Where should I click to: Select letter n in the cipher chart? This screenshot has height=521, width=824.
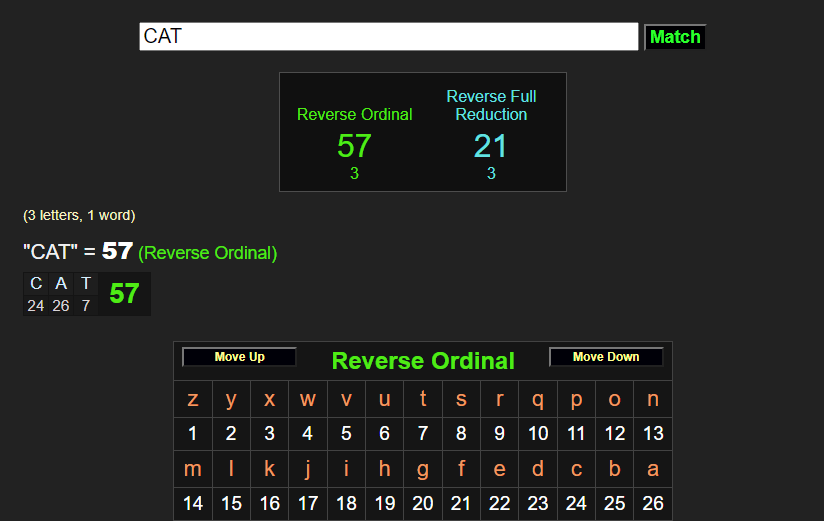coord(653,400)
